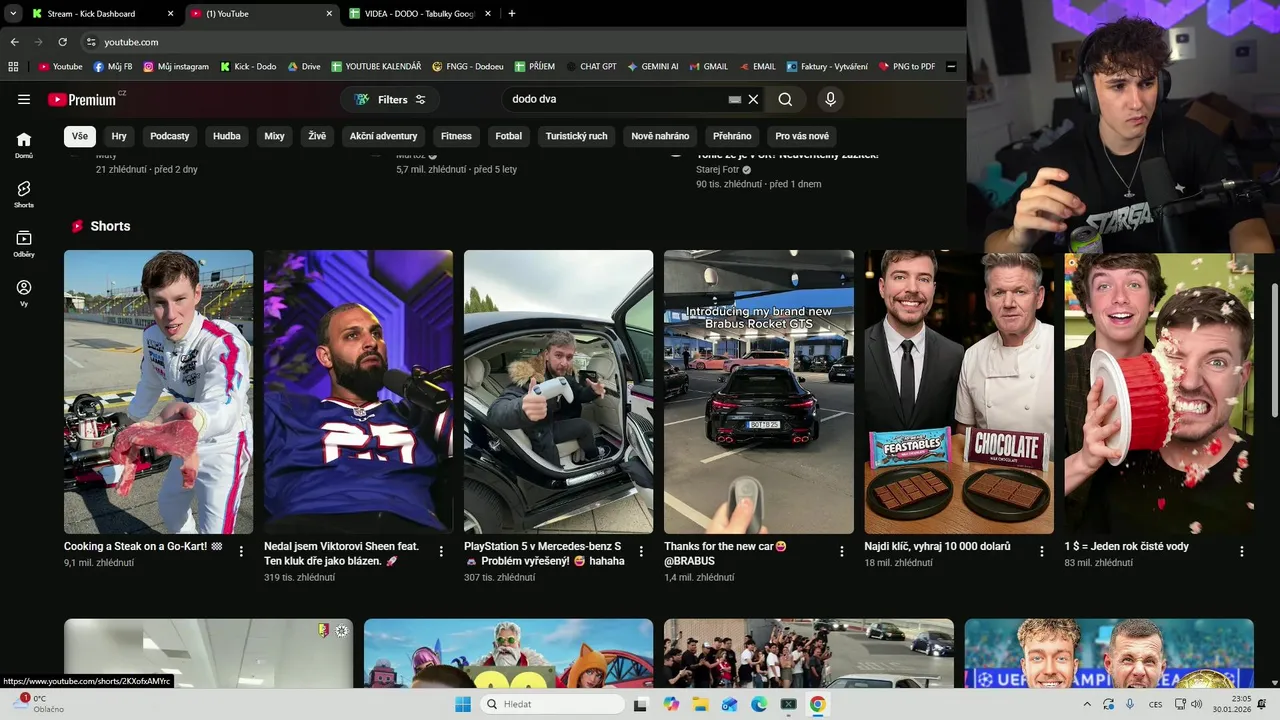Open the Feastables chocolate Short thumbnail
Image resolution: width=1280 pixels, height=720 pixels.
pyautogui.click(x=959, y=392)
